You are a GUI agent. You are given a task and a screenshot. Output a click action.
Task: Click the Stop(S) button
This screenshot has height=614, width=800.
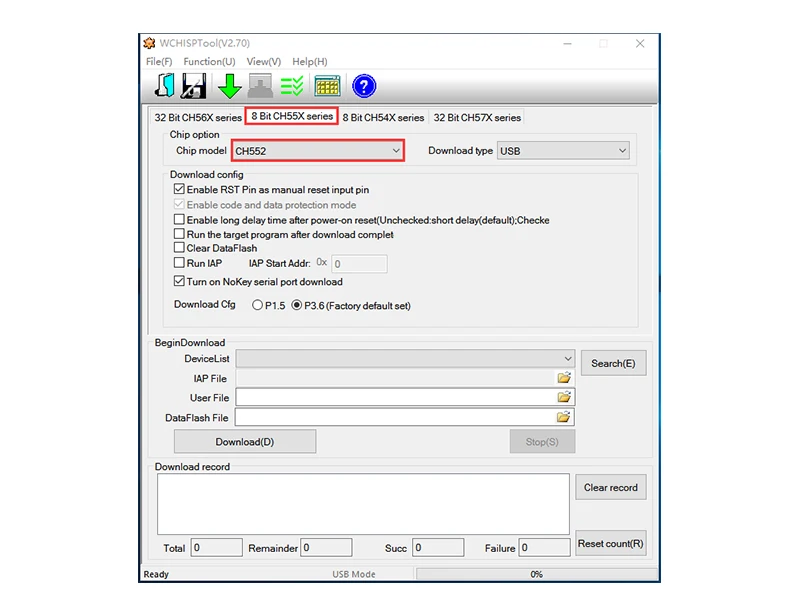tap(542, 441)
